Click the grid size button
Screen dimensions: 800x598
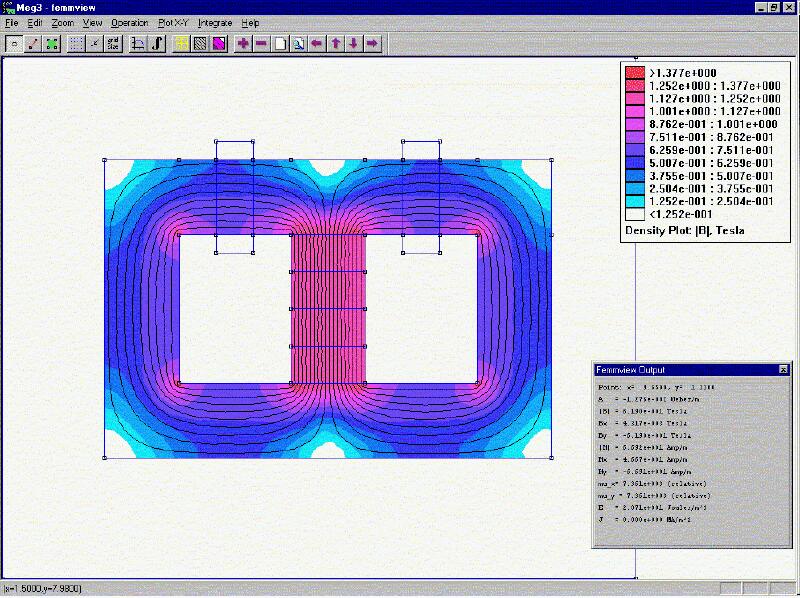click(x=114, y=43)
